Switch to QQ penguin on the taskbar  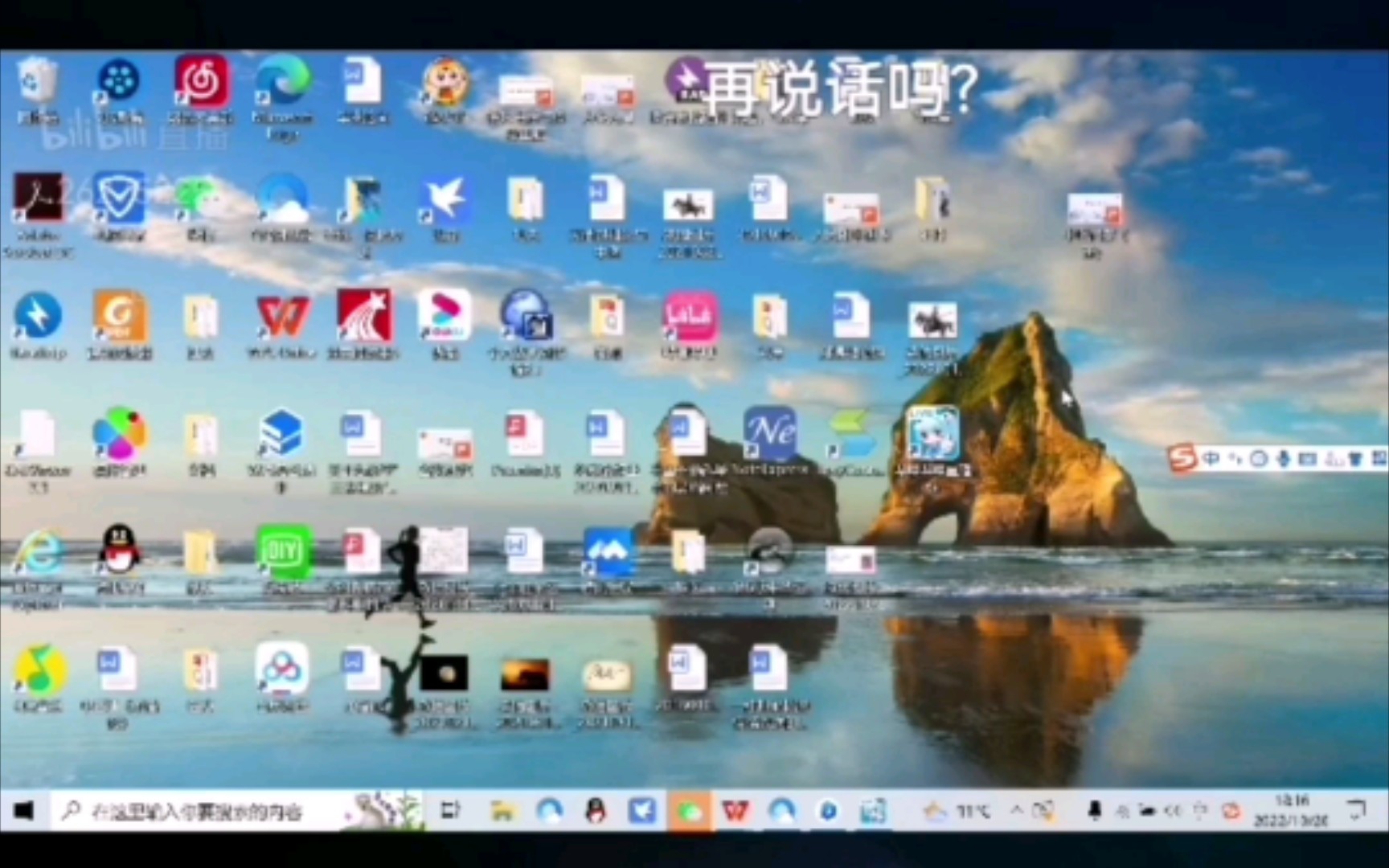[x=596, y=811]
